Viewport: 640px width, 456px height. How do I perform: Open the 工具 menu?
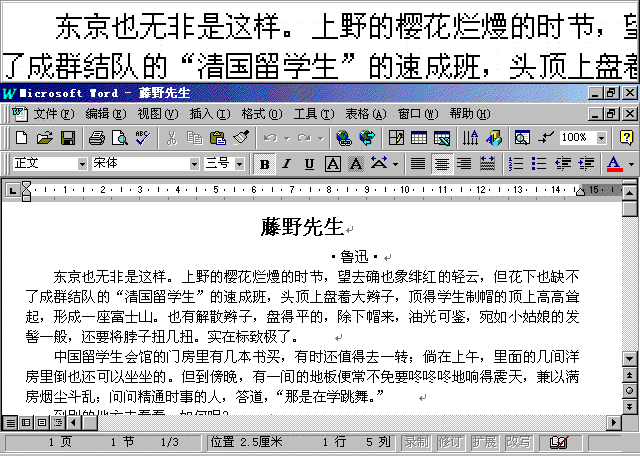pyautogui.click(x=313, y=113)
